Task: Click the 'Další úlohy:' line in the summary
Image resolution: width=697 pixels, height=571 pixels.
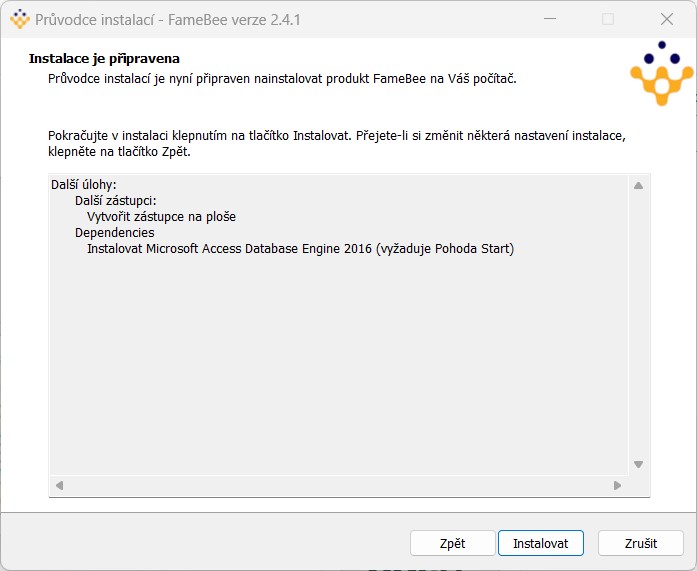Action: (x=84, y=184)
